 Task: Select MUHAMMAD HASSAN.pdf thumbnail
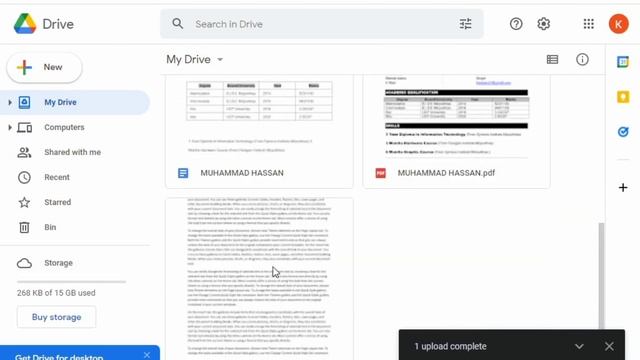point(456,116)
